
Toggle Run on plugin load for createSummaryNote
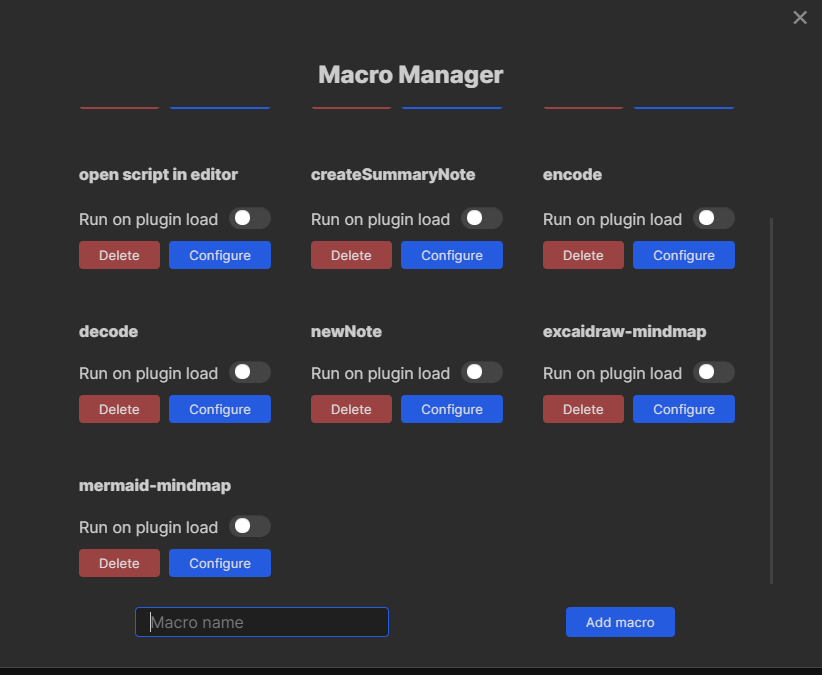482,219
